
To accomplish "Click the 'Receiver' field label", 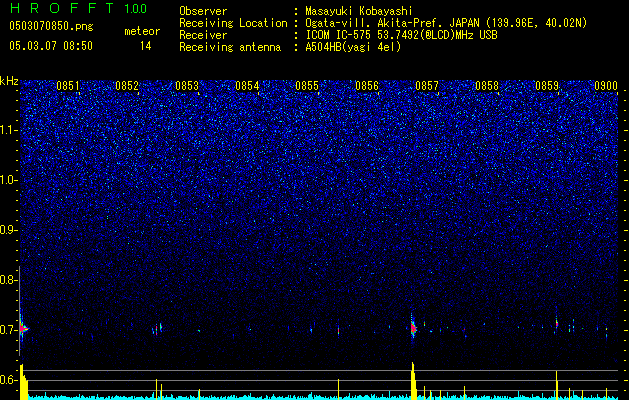I will point(203,35).
